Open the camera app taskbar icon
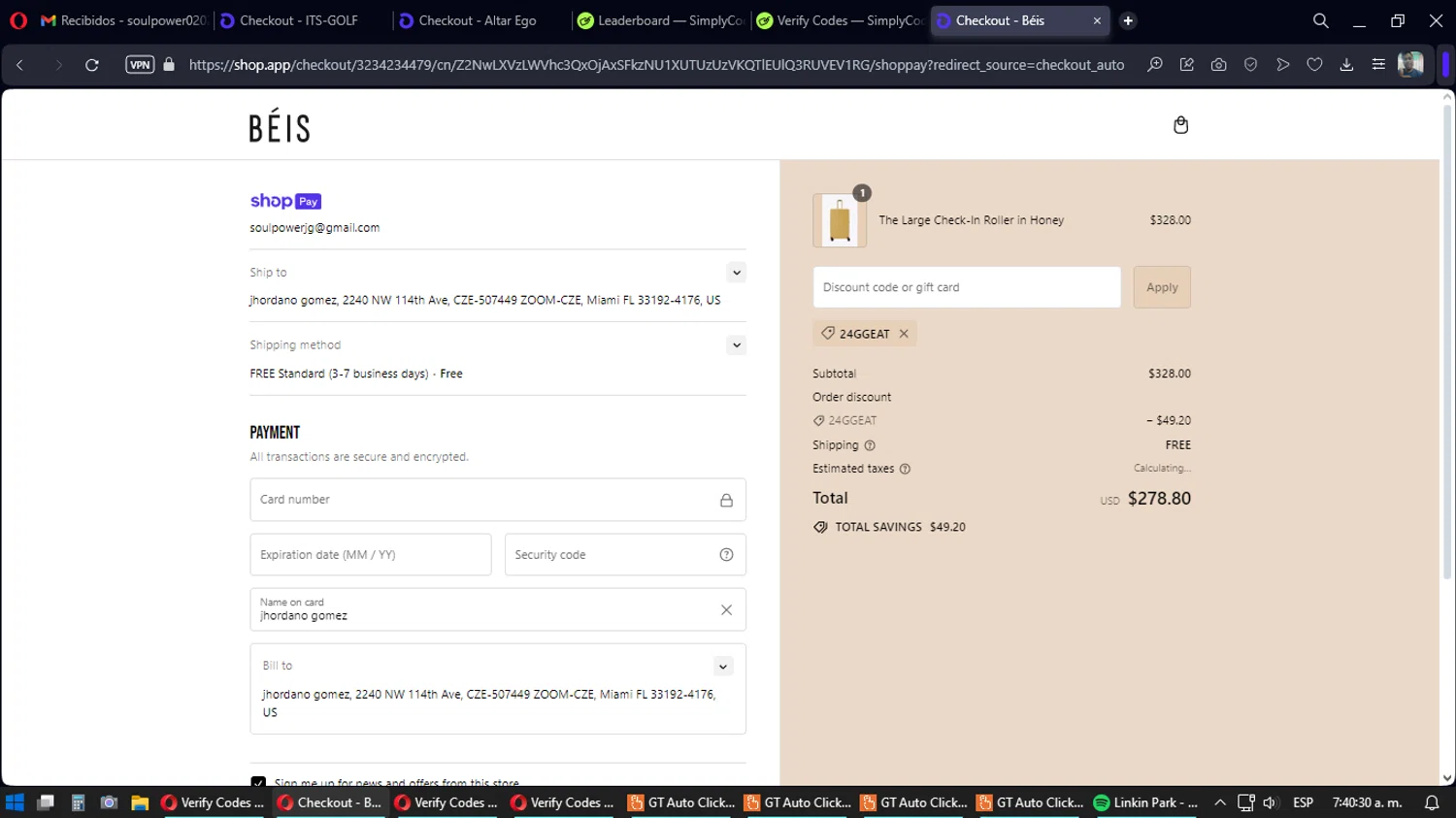1456x818 pixels. point(109,802)
